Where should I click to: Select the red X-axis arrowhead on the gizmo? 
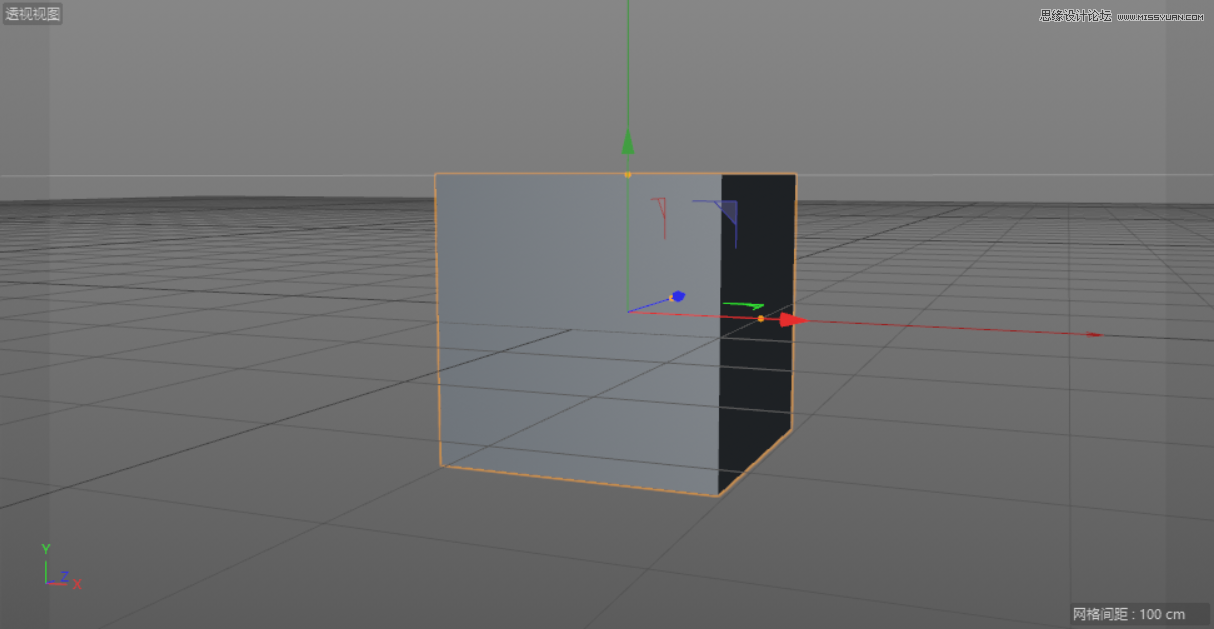click(789, 319)
